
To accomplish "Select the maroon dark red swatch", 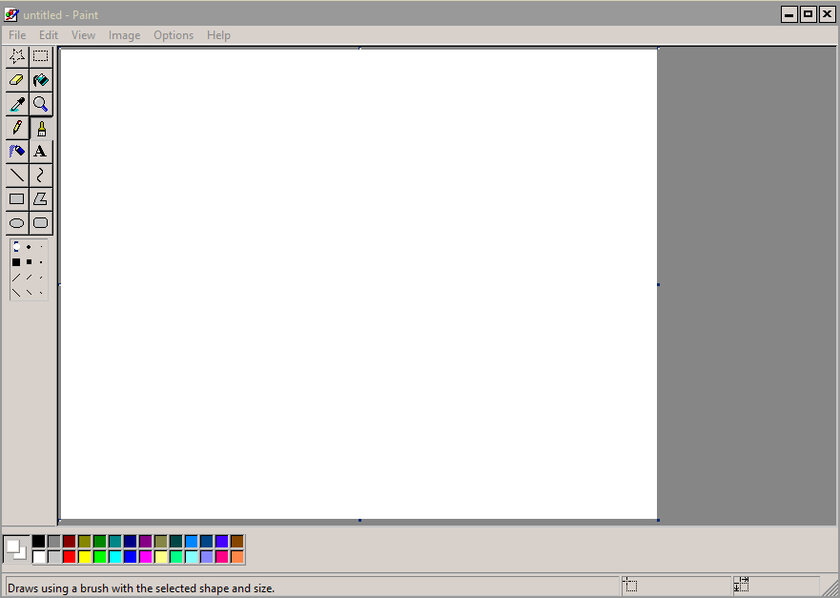I will pos(69,541).
